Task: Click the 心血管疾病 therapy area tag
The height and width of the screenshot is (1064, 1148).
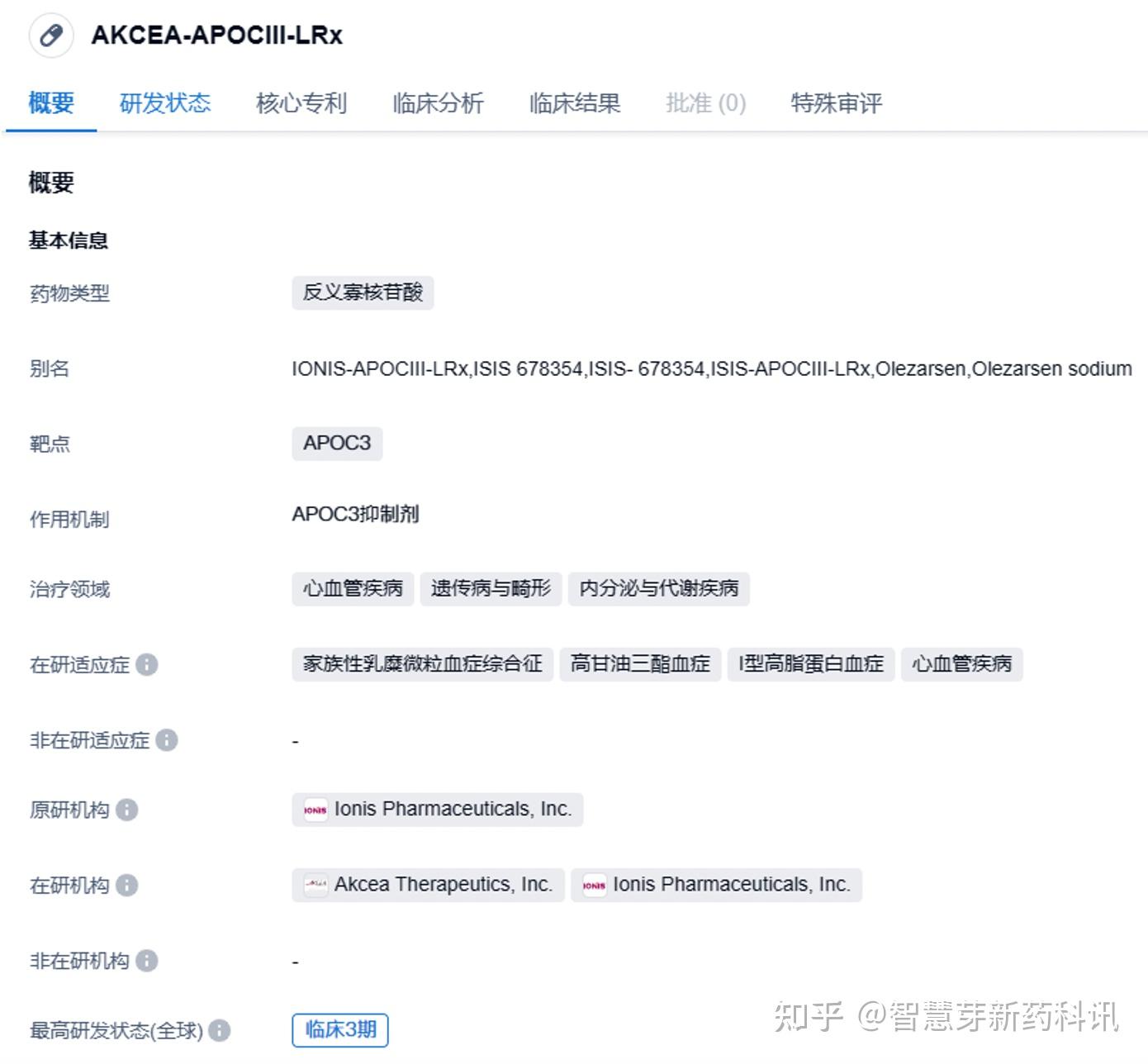Action: pyautogui.click(x=353, y=589)
